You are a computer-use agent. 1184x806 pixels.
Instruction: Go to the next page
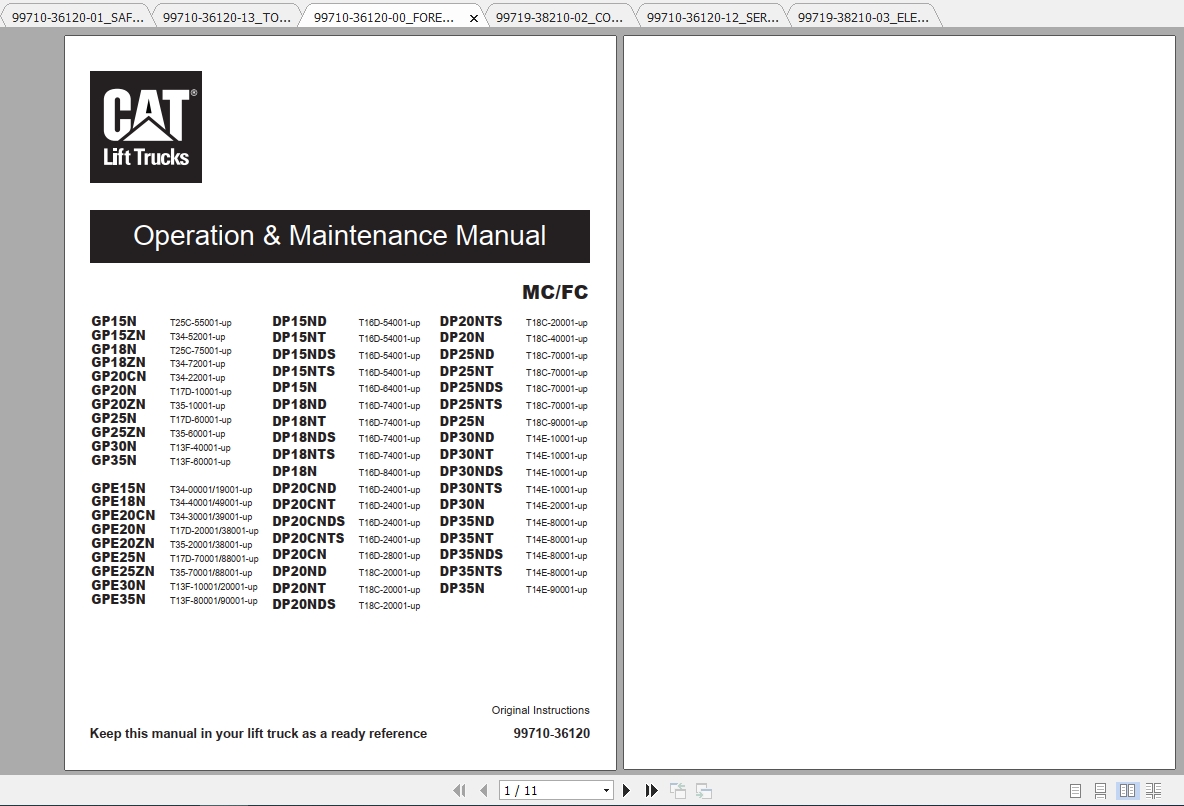click(x=626, y=790)
